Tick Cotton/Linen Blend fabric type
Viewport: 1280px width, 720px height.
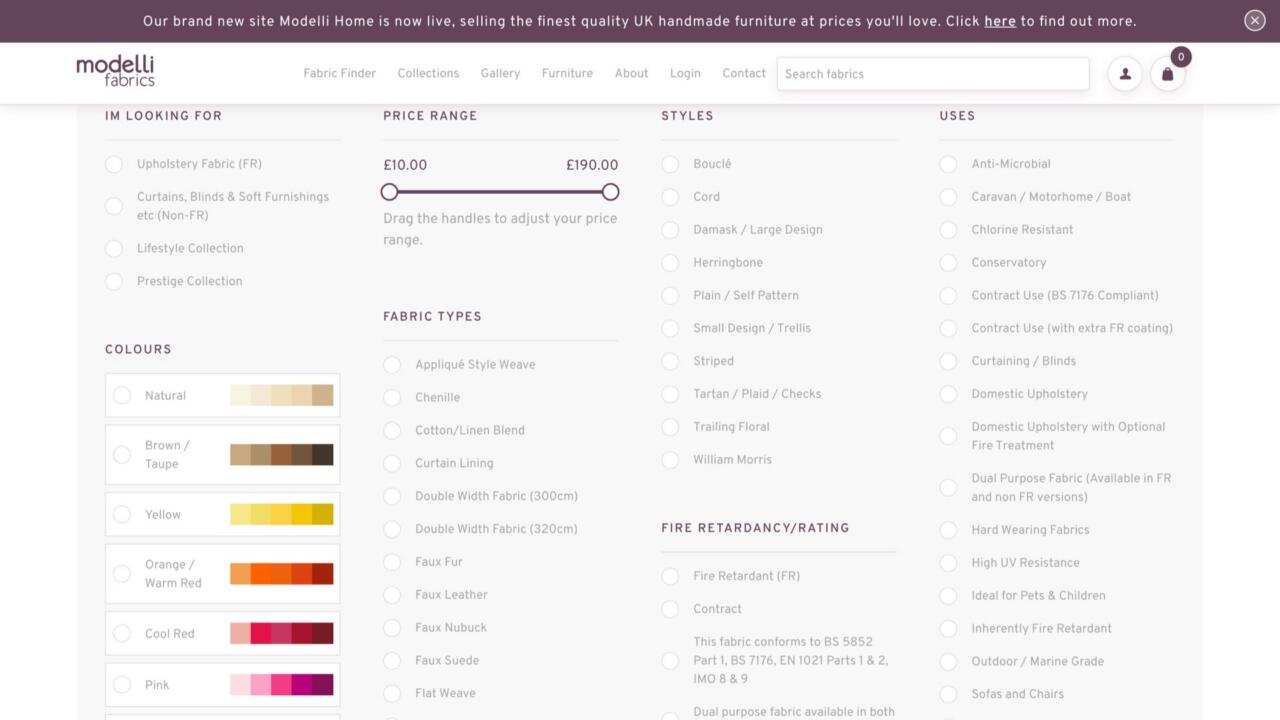click(x=392, y=431)
